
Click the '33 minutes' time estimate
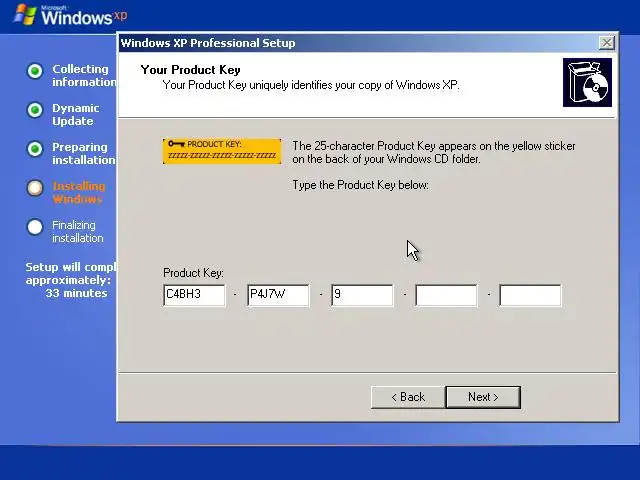tap(76, 293)
